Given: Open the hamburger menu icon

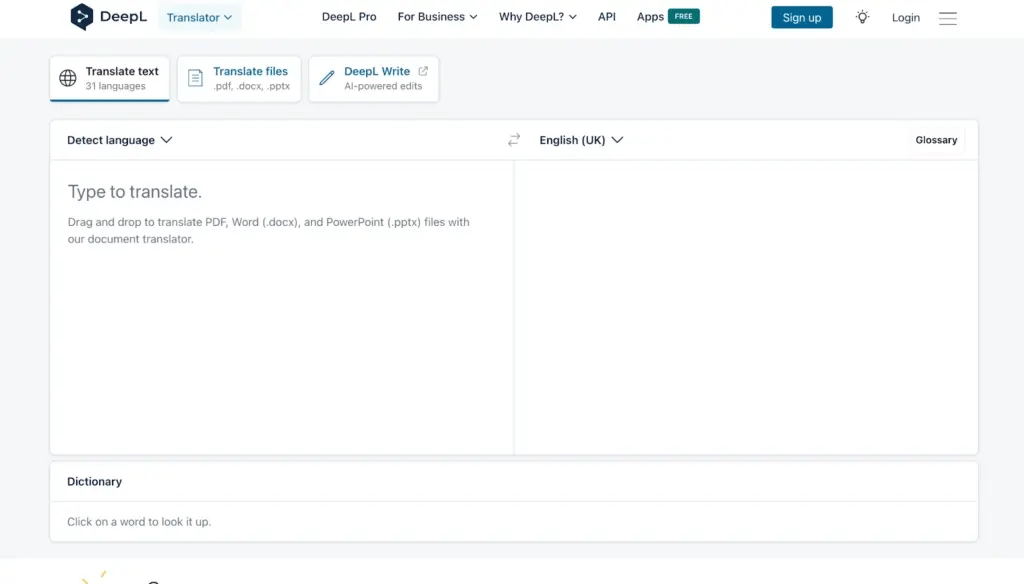Looking at the screenshot, I should [x=948, y=18].
